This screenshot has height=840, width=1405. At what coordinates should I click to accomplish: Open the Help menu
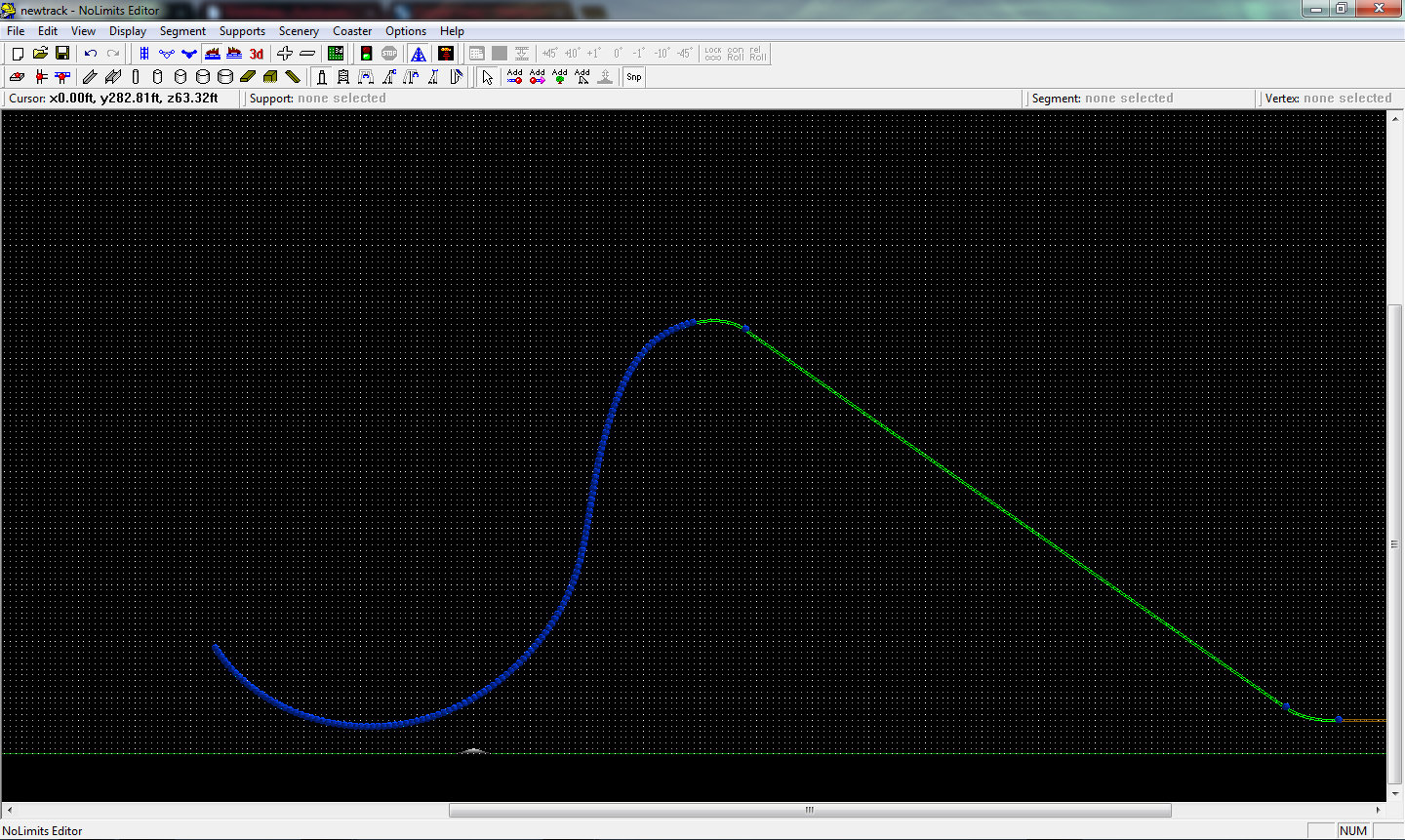[452, 31]
